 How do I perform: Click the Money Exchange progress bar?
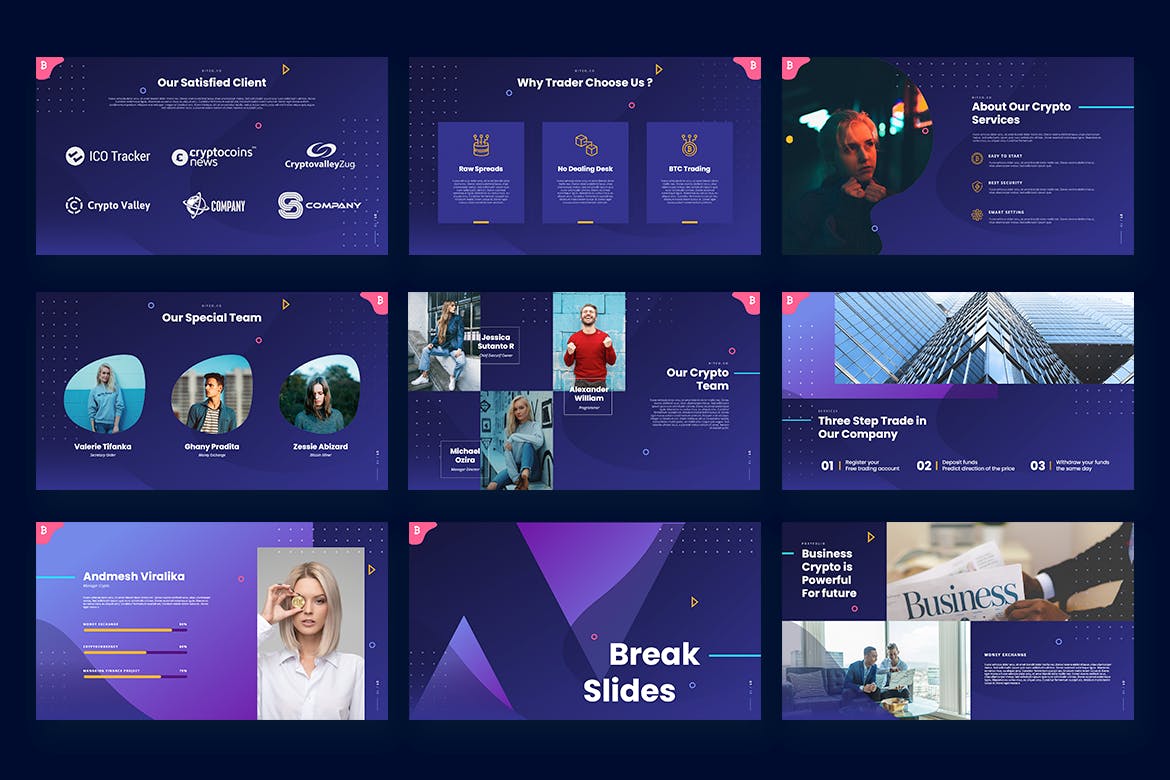tap(135, 630)
